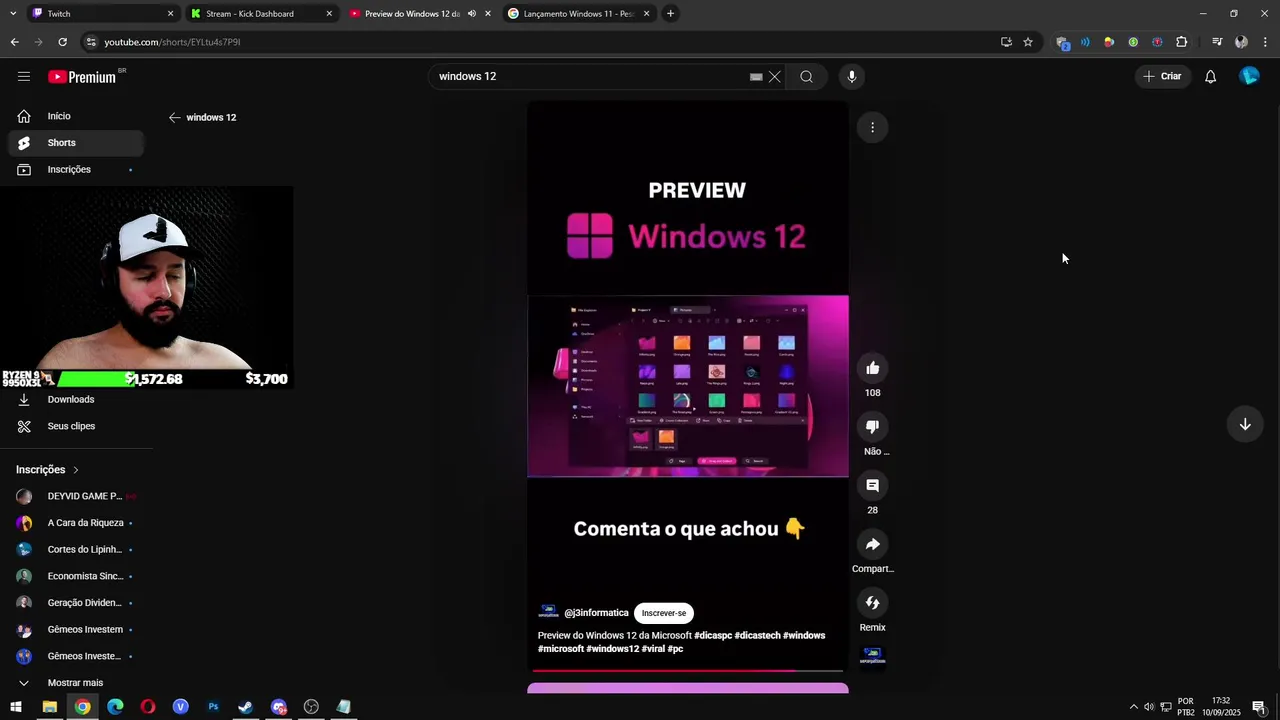Open Downloads in the sidebar
The image size is (1280, 720).
pos(76,399)
